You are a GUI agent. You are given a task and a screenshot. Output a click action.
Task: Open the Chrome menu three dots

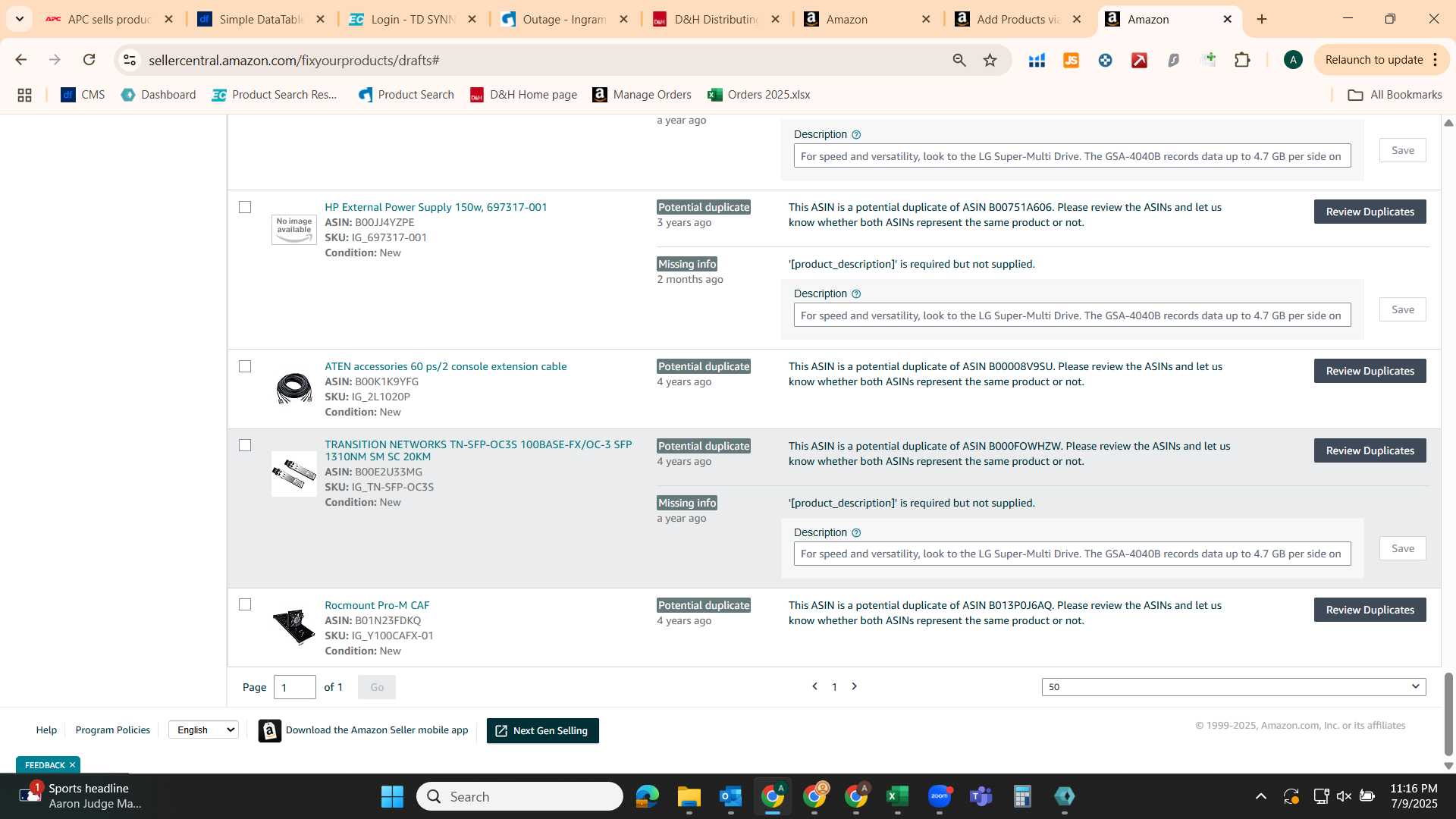tap(1436, 60)
